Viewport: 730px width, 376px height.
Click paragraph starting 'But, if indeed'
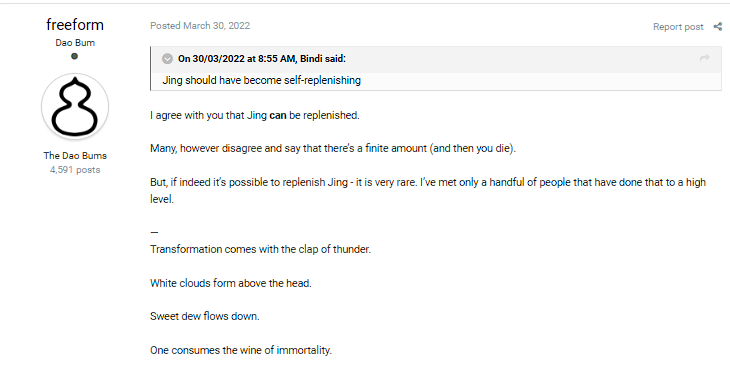click(428, 190)
